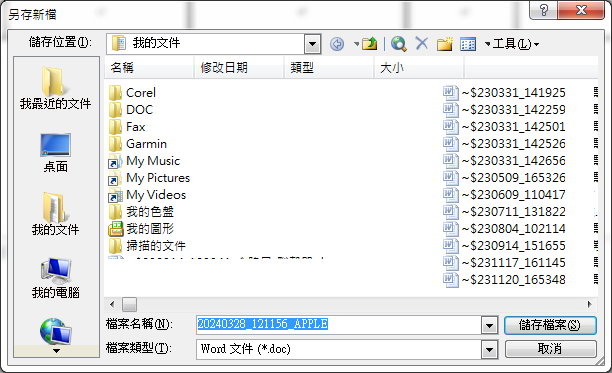Select the Garmin folder
The width and height of the screenshot is (612, 373).
click(138, 144)
